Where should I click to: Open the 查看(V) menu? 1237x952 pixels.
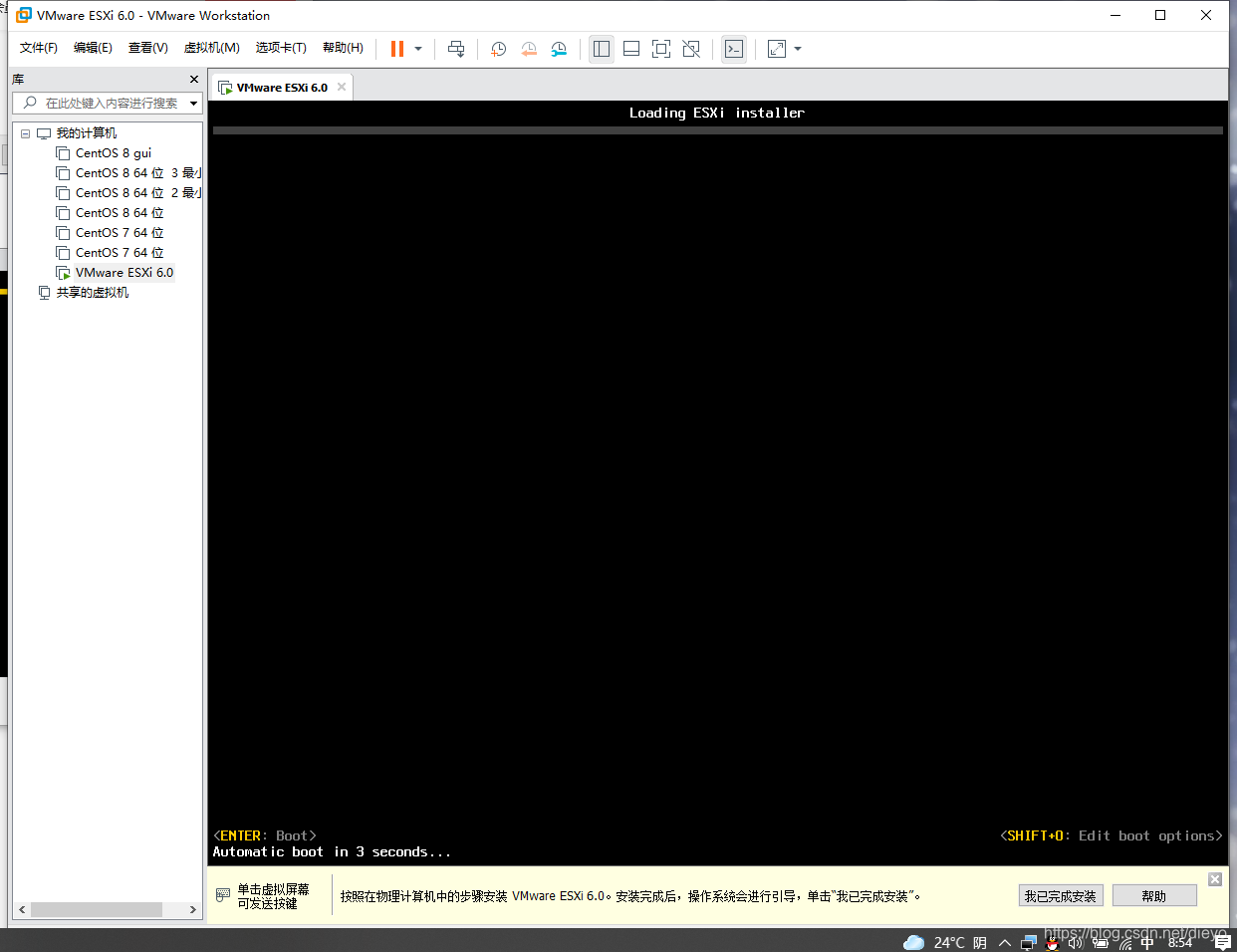(x=147, y=48)
